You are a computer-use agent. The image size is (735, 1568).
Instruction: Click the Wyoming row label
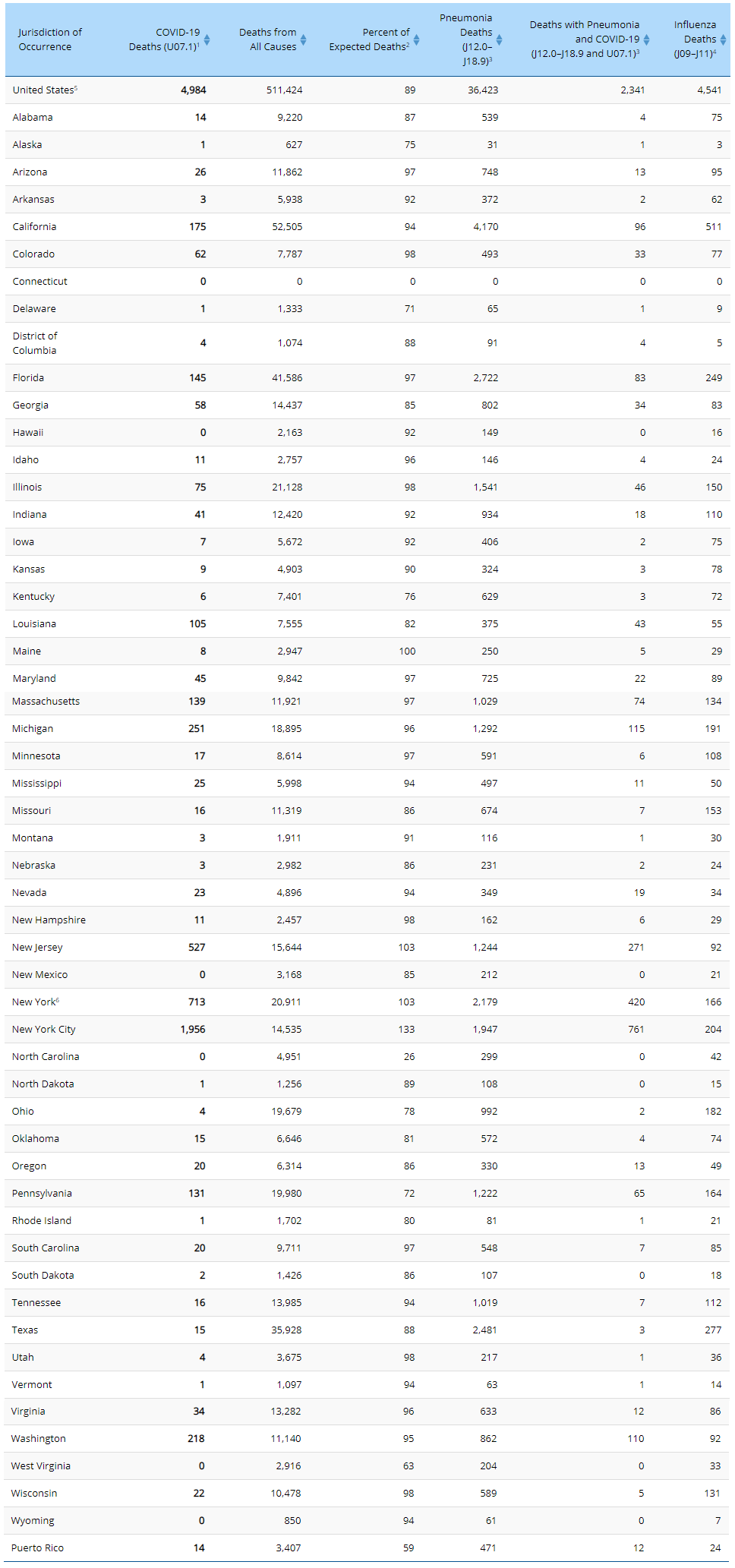click(33, 1520)
